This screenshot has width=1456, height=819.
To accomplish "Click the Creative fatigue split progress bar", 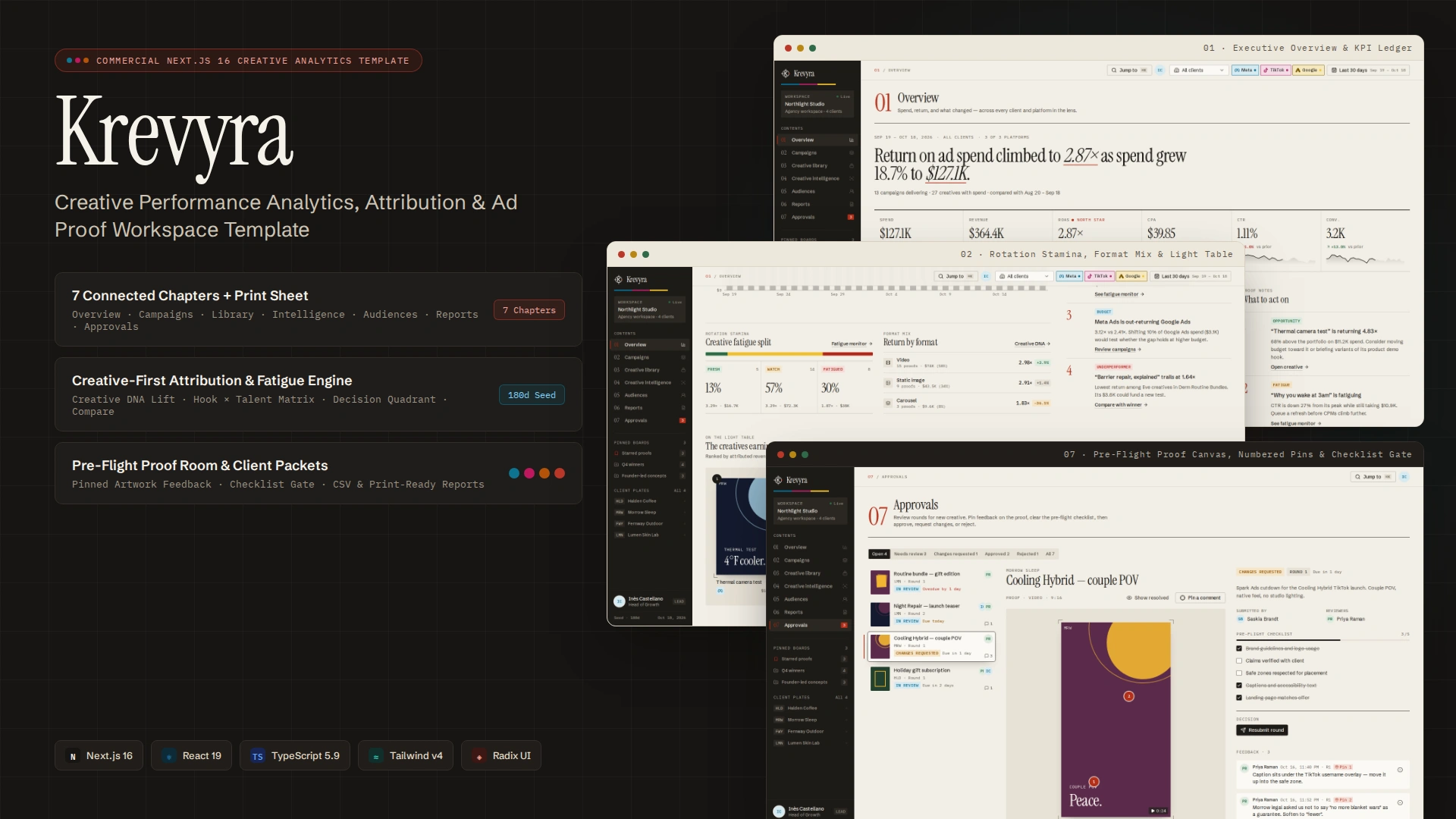I will tap(789, 353).
